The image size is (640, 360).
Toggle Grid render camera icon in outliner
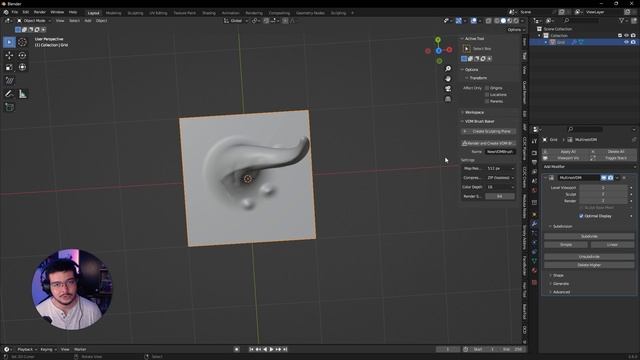(x=633, y=42)
